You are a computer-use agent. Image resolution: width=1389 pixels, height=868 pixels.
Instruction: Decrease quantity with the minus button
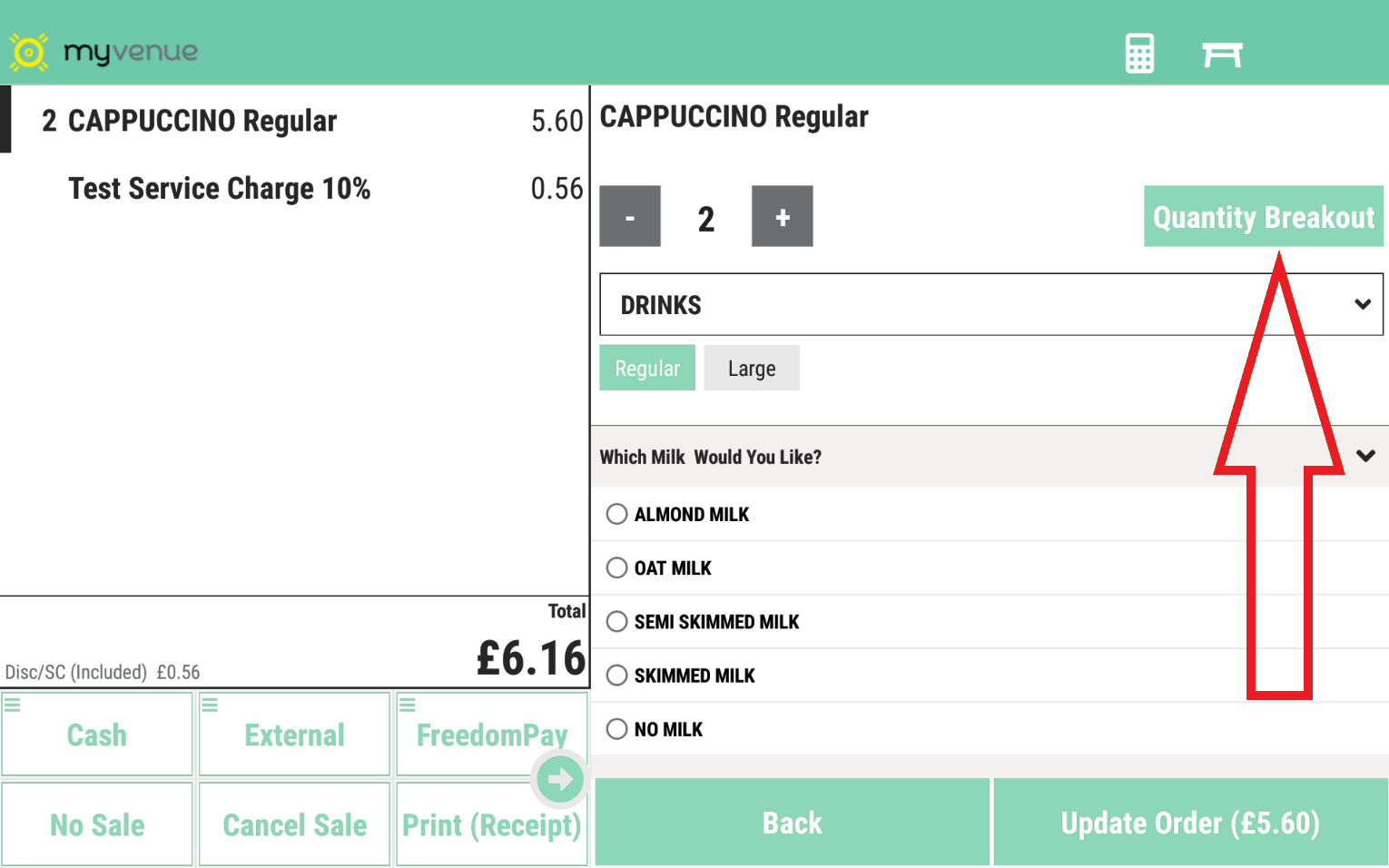pyautogui.click(x=630, y=217)
